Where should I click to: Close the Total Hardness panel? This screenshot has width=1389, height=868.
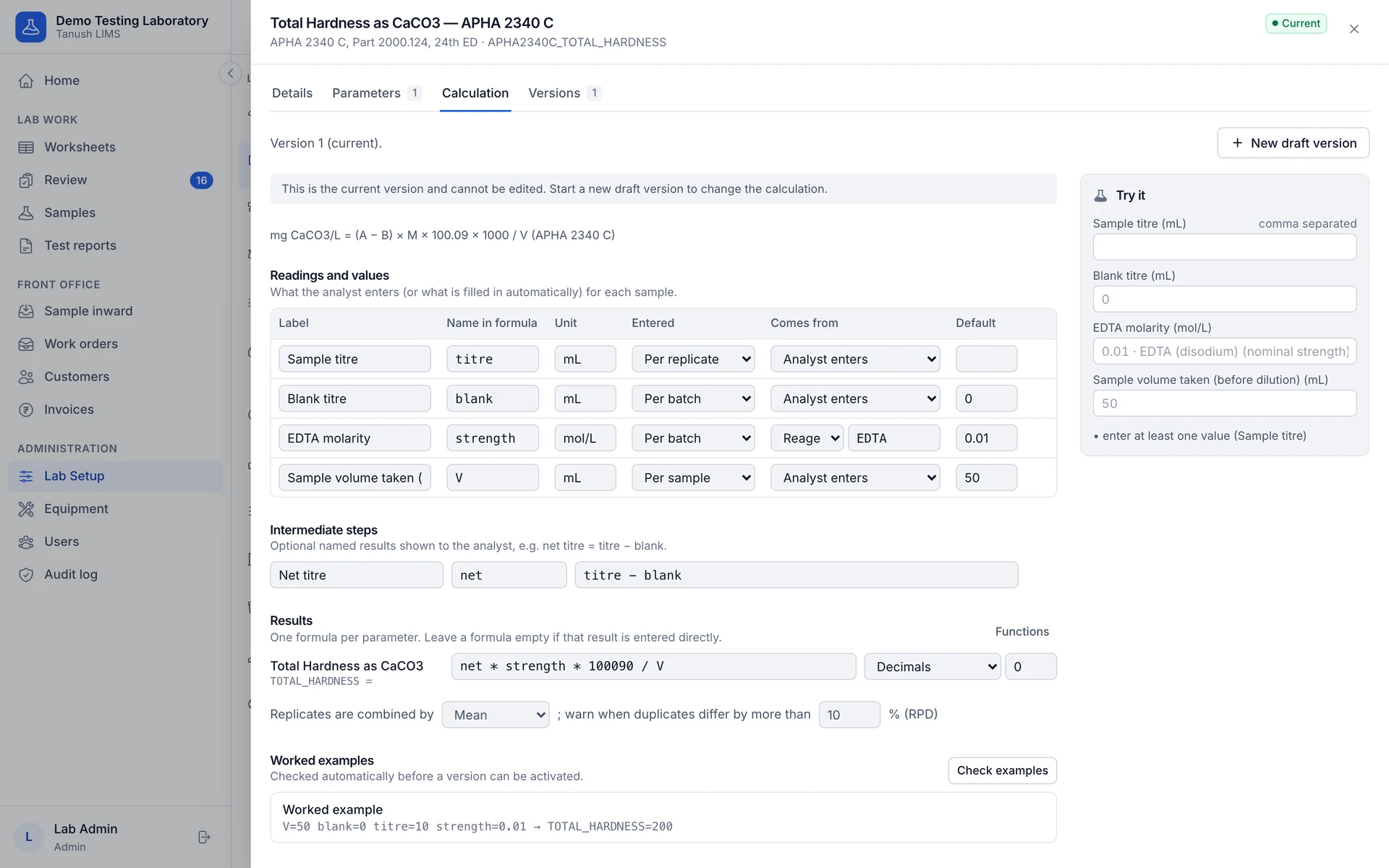coord(1354,29)
